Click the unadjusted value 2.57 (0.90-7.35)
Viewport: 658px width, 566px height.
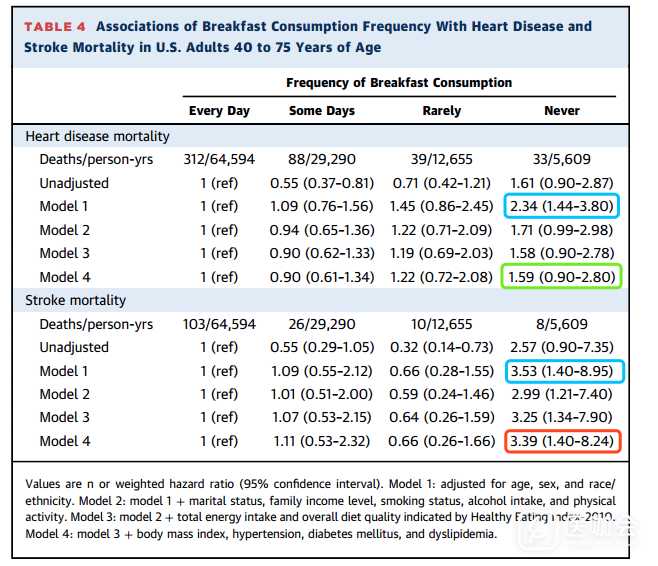pyautogui.click(x=562, y=347)
